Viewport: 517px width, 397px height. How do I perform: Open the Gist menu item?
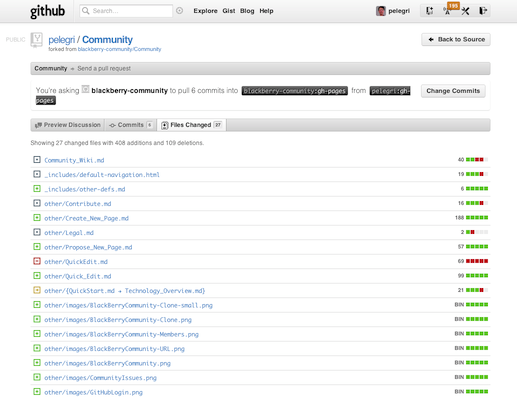[x=229, y=11]
